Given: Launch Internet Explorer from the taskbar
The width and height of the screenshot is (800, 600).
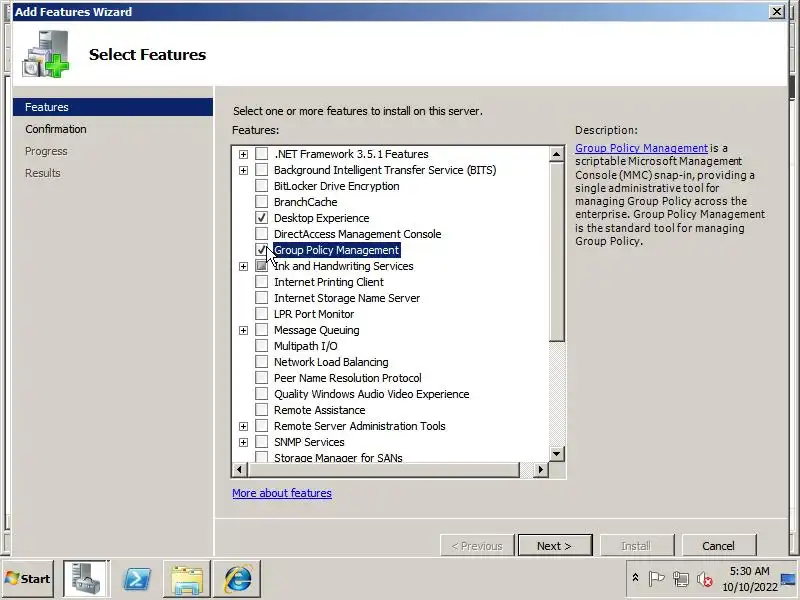Looking at the screenshot, I should [x=237, y=579].
